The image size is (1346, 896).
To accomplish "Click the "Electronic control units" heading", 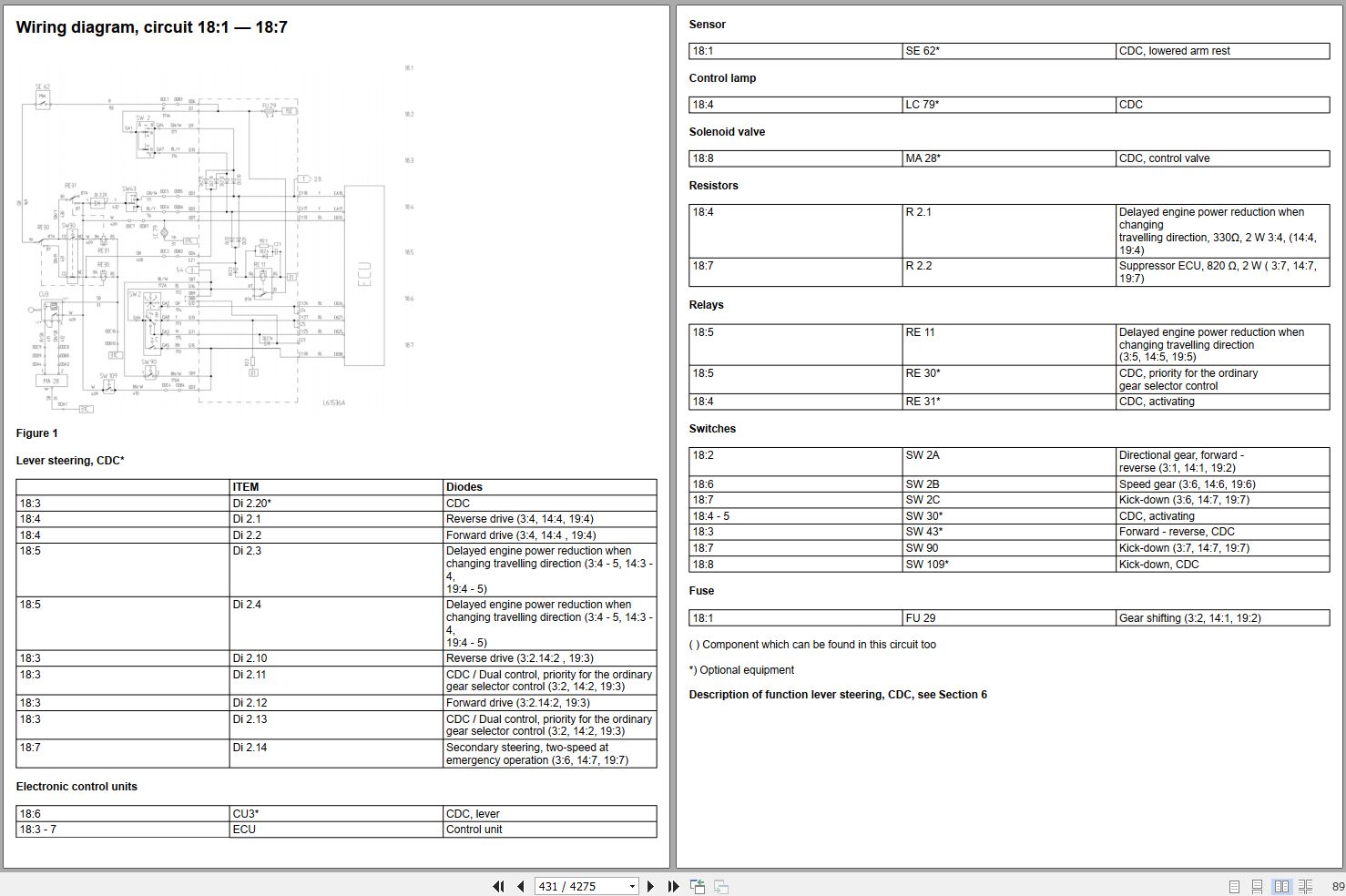I will [x=76, y=787].
